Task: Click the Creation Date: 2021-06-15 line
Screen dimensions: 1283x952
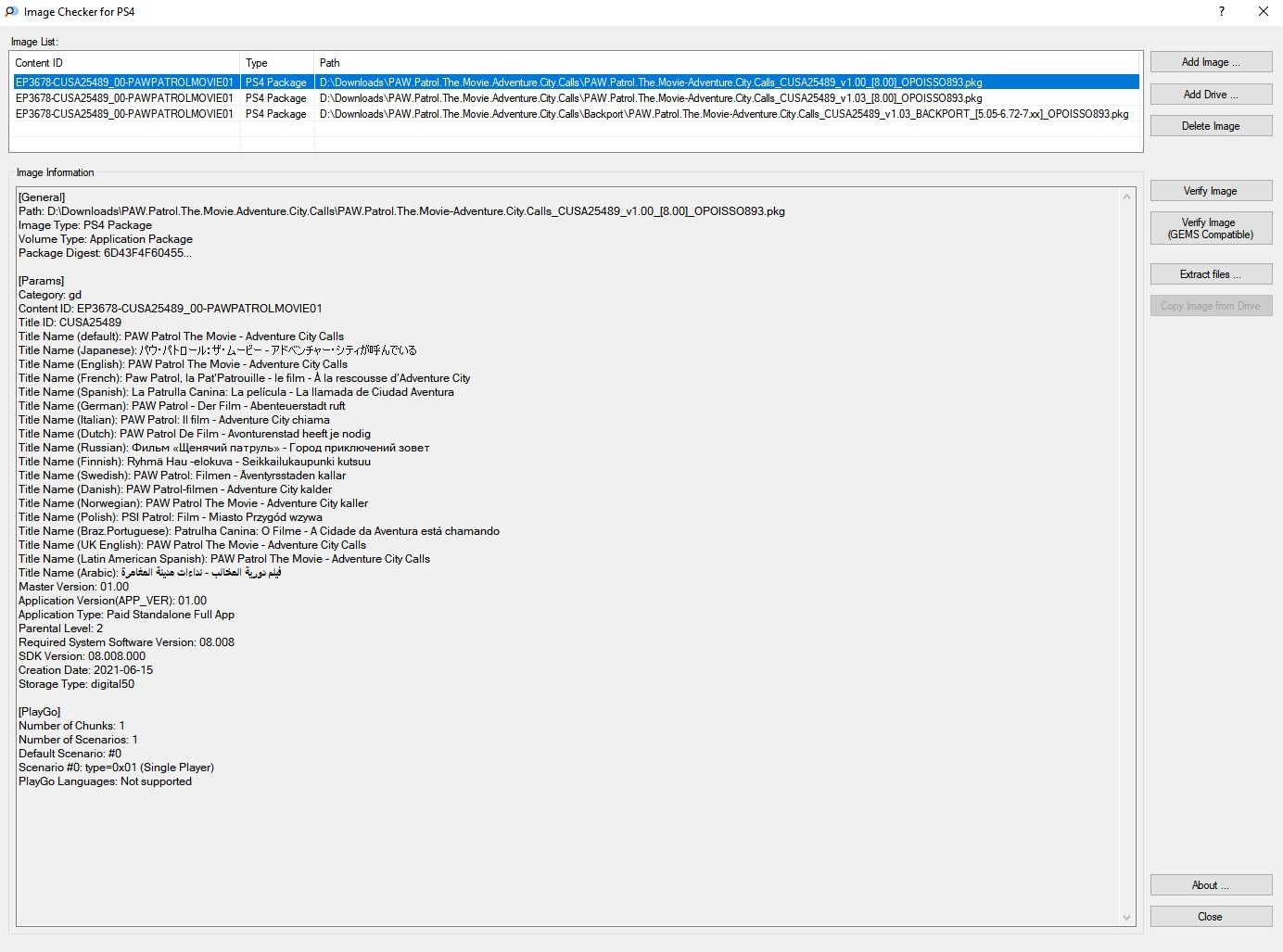Action: (85, 670)
